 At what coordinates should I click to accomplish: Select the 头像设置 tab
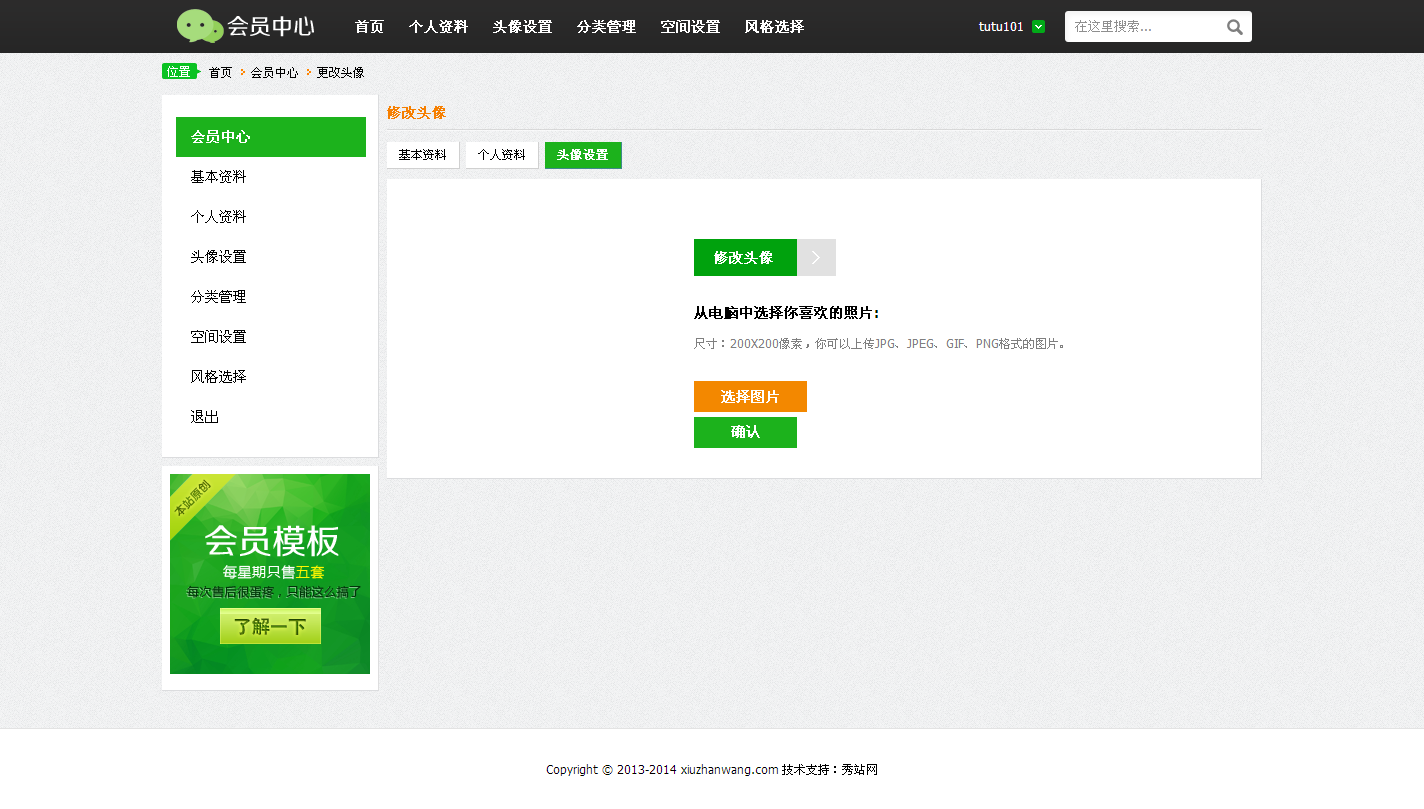582,155
